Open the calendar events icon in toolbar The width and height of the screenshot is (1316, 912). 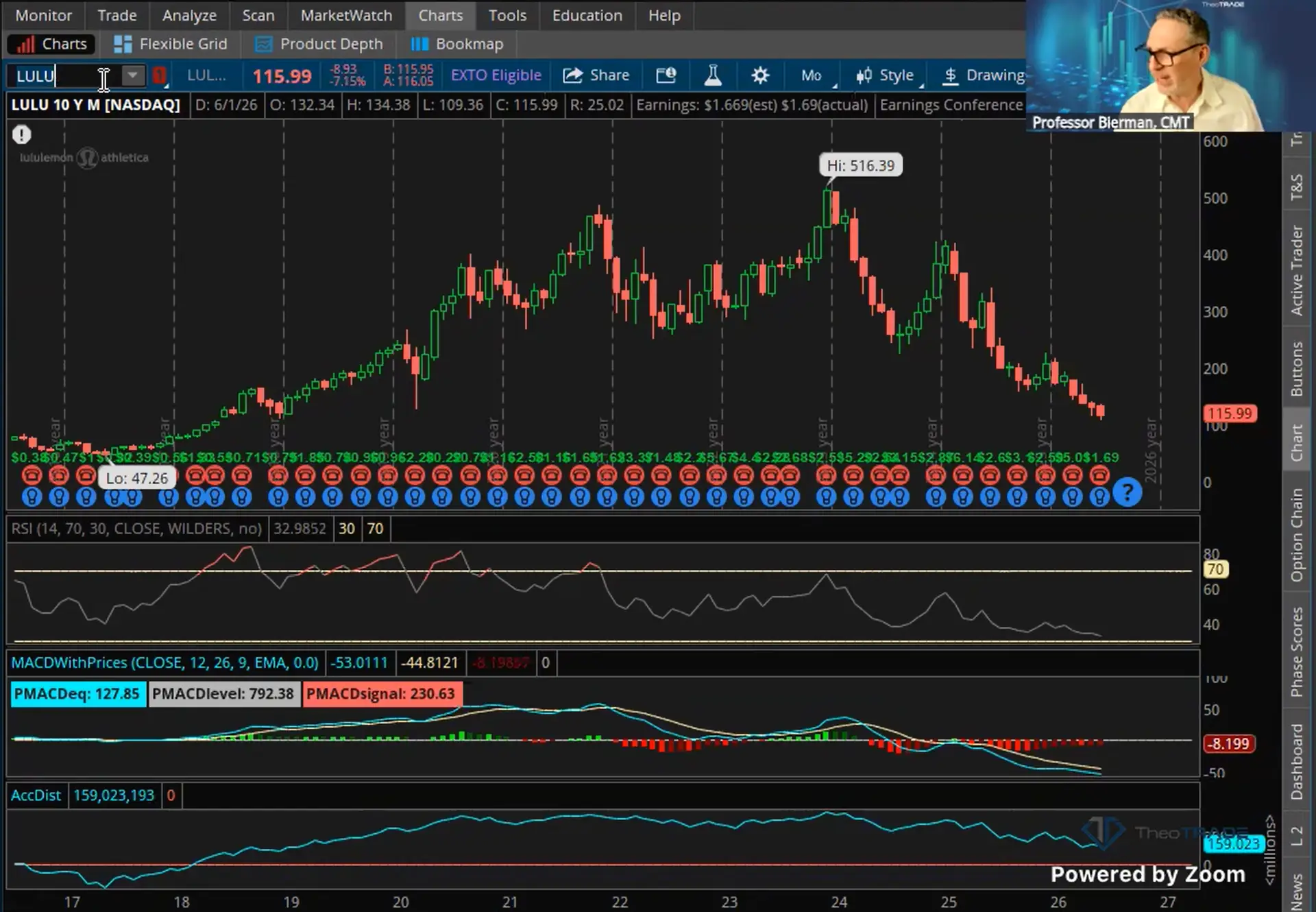click(x=666, y=75)
